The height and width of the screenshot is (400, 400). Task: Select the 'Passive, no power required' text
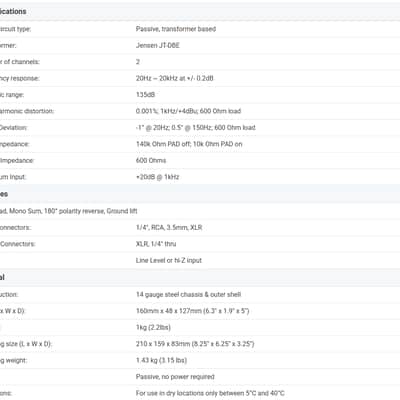pyautogui.click(x=175, y=377)
